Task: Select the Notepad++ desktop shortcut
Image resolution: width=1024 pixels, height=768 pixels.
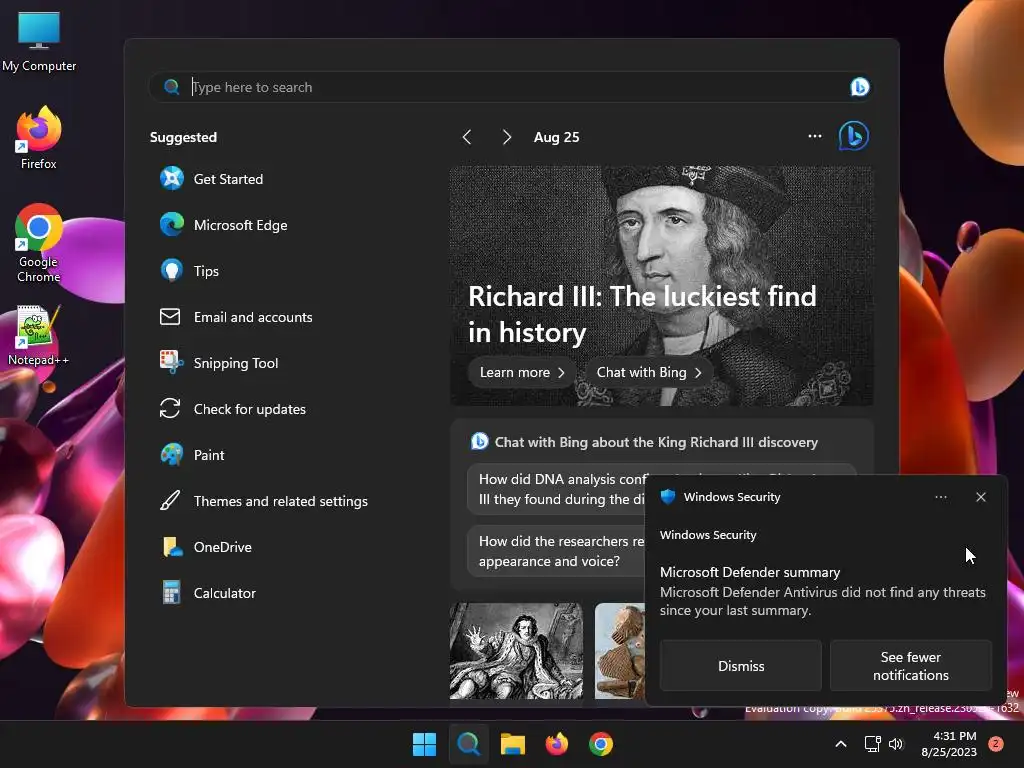Action: (x=39, y=335)
